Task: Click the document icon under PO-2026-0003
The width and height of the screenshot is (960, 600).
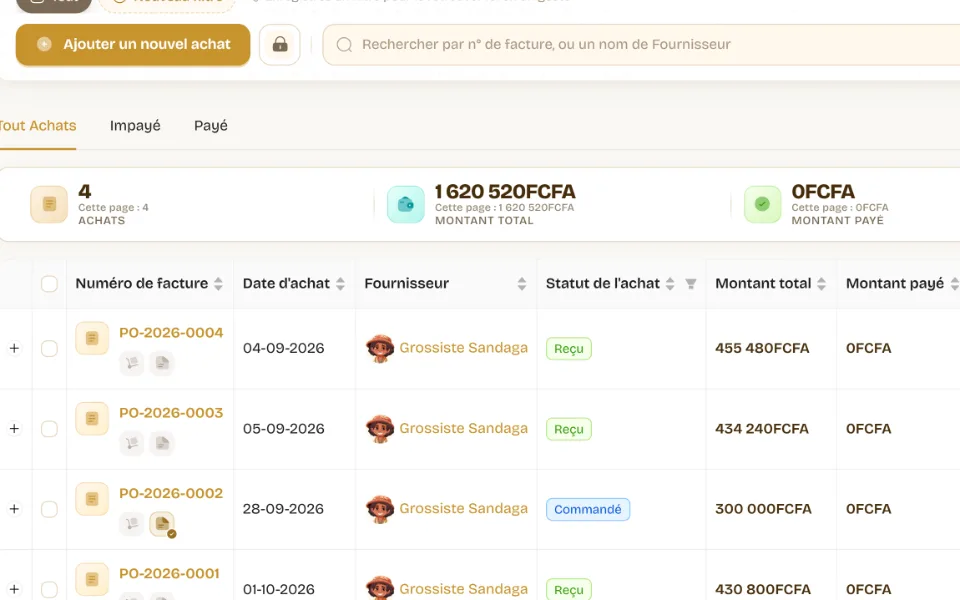Action: [x=162, y=443]
